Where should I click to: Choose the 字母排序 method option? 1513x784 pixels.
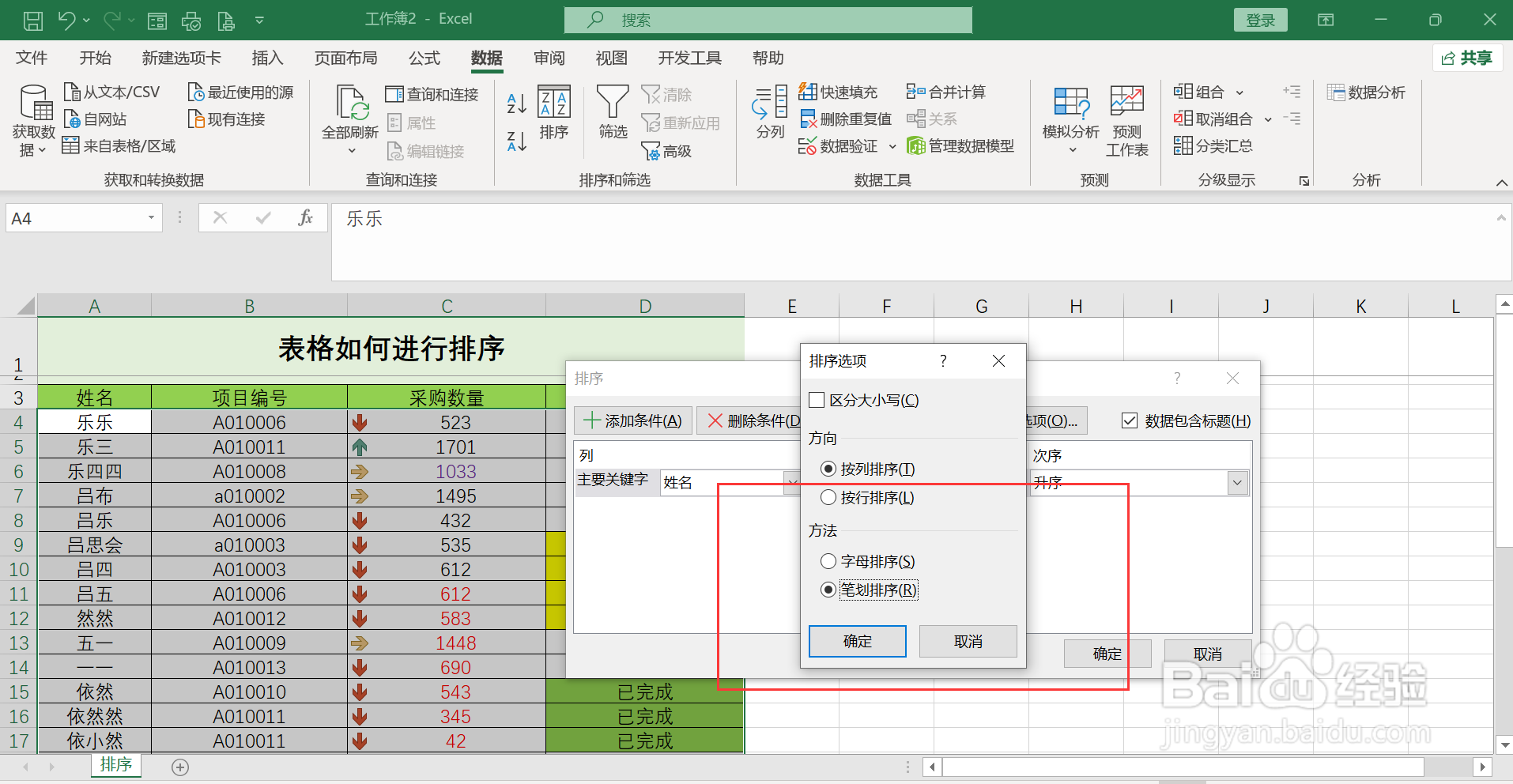click(x=828, y=561)
